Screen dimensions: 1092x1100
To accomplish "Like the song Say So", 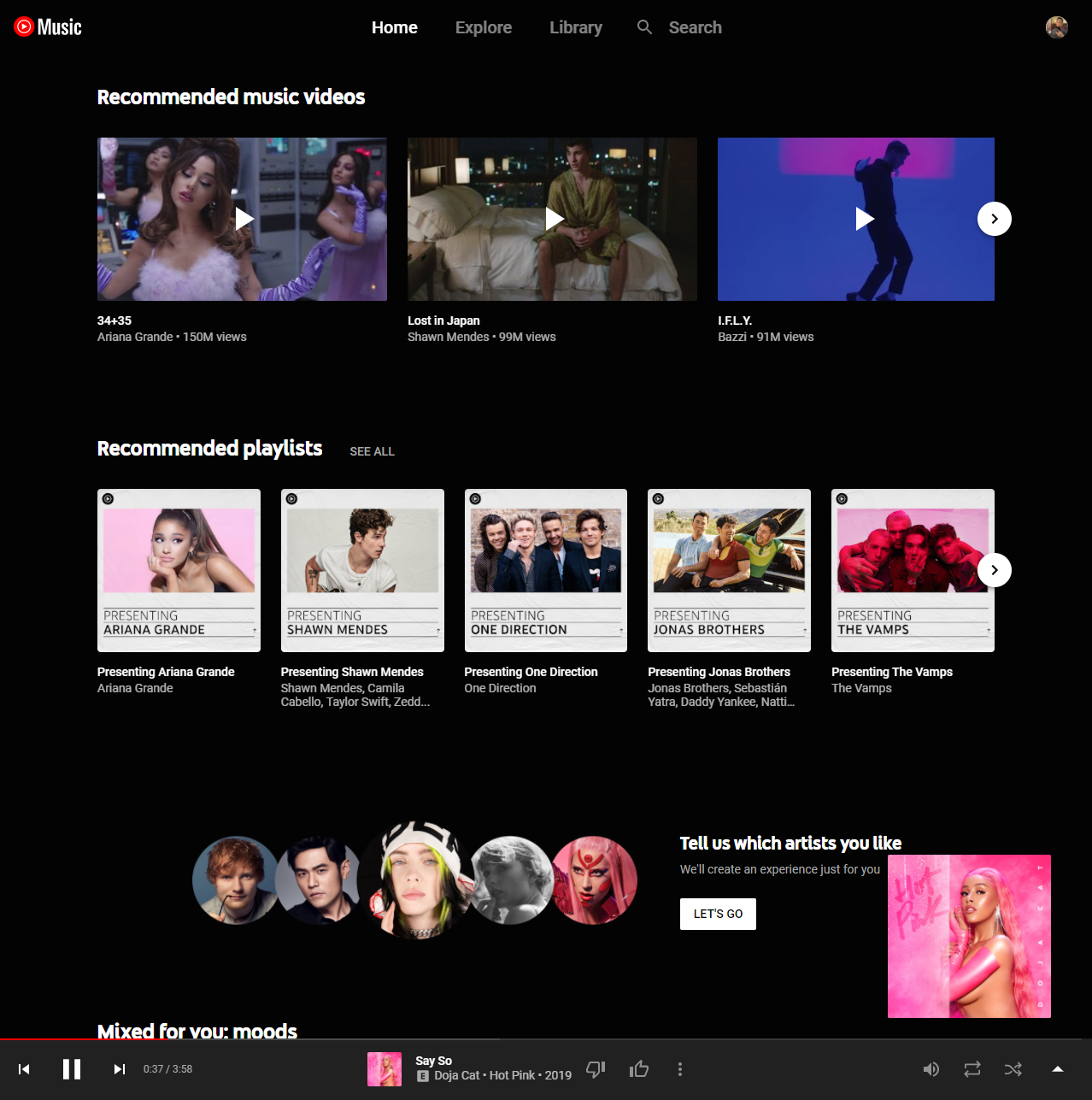I will 639,1069.
